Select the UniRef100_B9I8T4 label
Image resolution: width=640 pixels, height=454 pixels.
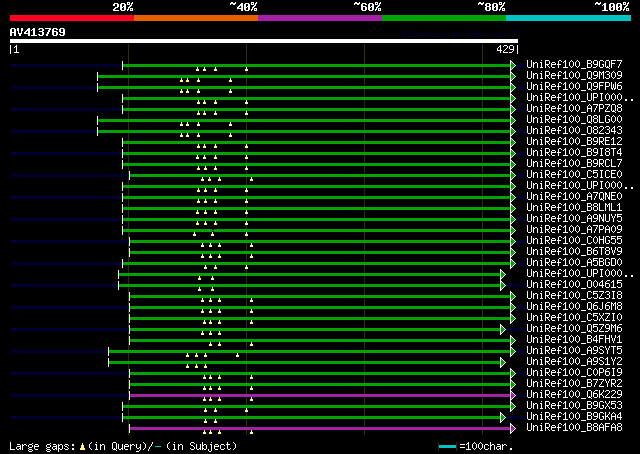click(574, 153)
